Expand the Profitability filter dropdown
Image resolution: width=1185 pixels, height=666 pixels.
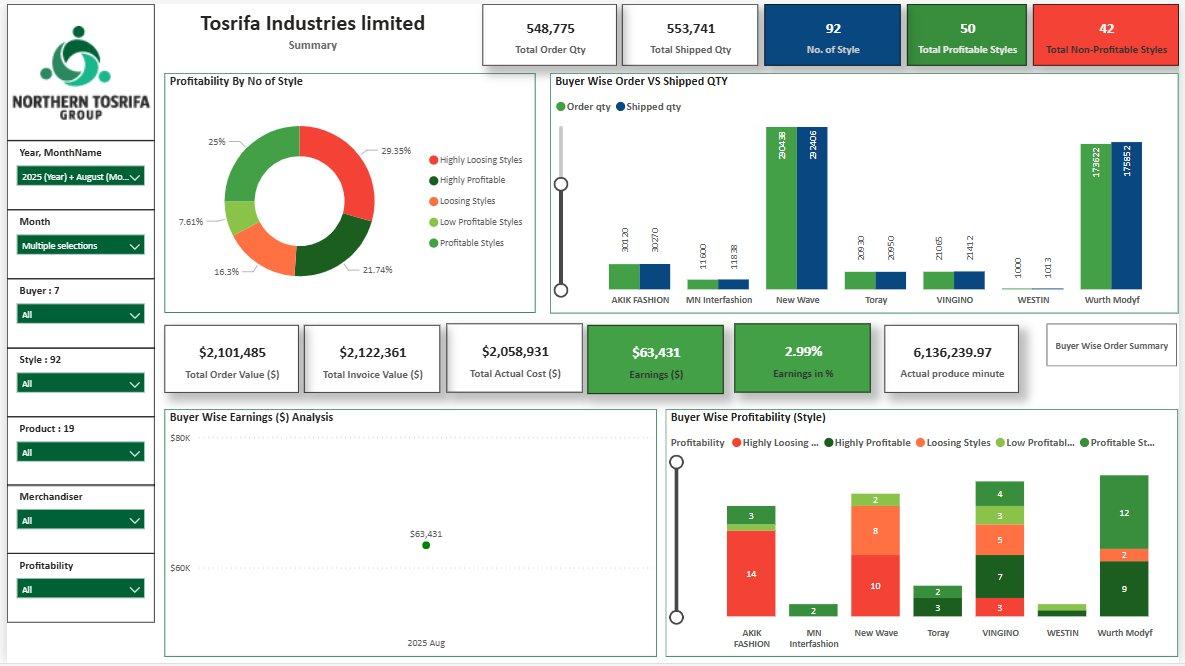80,589
